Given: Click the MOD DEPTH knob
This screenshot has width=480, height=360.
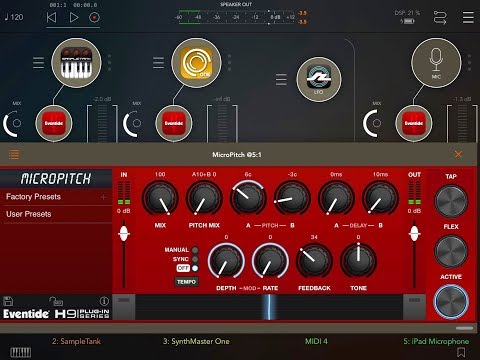Looking at the screenshot, I should (x=226, y=261).
